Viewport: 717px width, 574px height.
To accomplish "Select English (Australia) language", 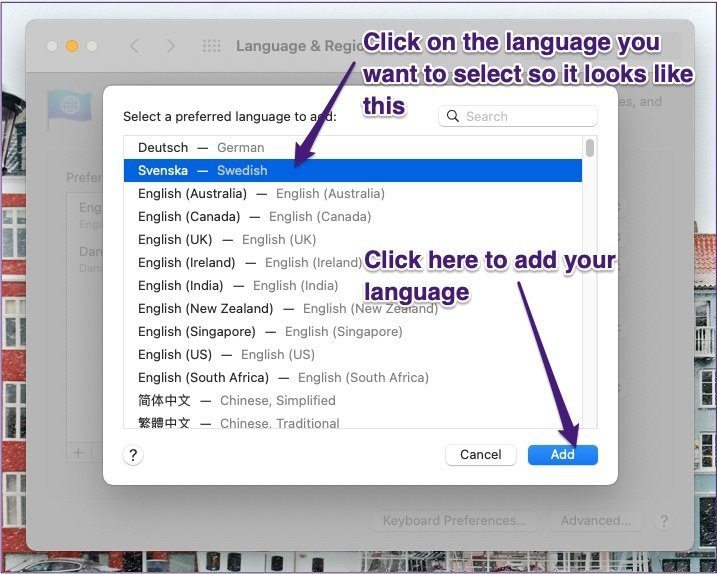I will (x=353, y=193).
